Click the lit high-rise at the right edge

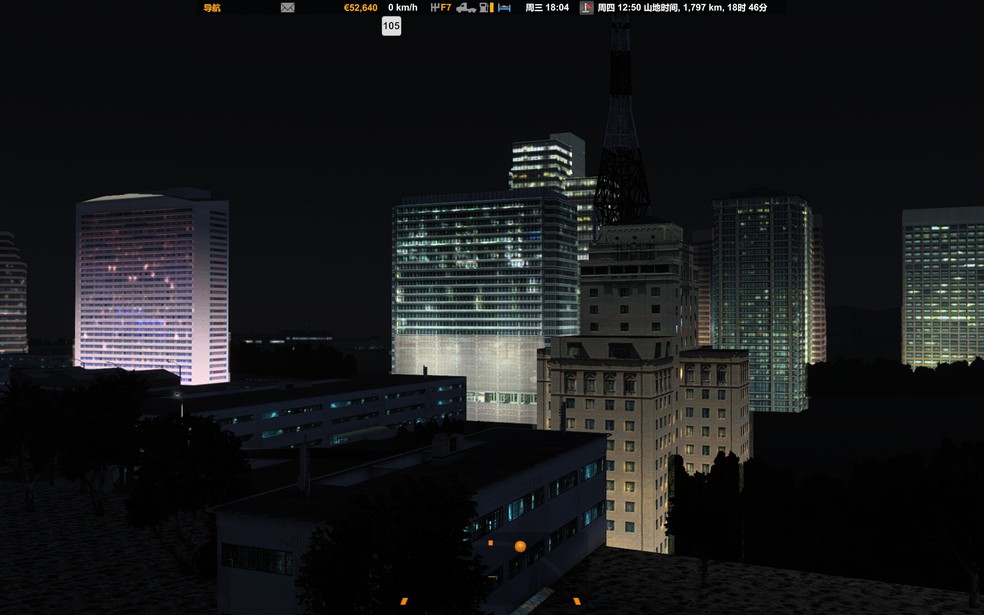click(943, 287)
